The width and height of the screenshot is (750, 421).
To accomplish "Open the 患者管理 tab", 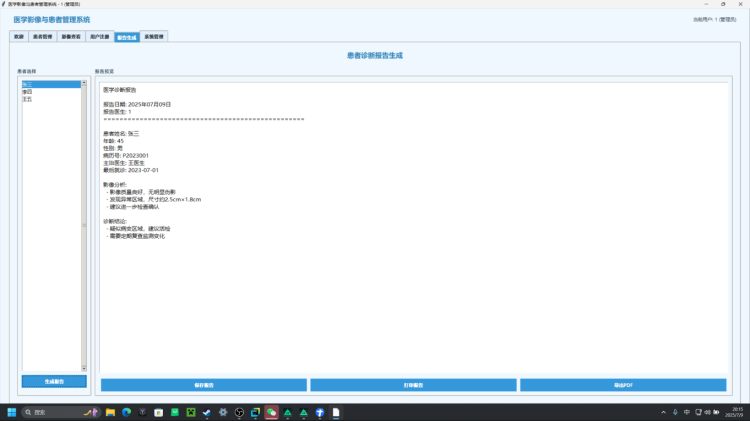I will pos(42,37).
